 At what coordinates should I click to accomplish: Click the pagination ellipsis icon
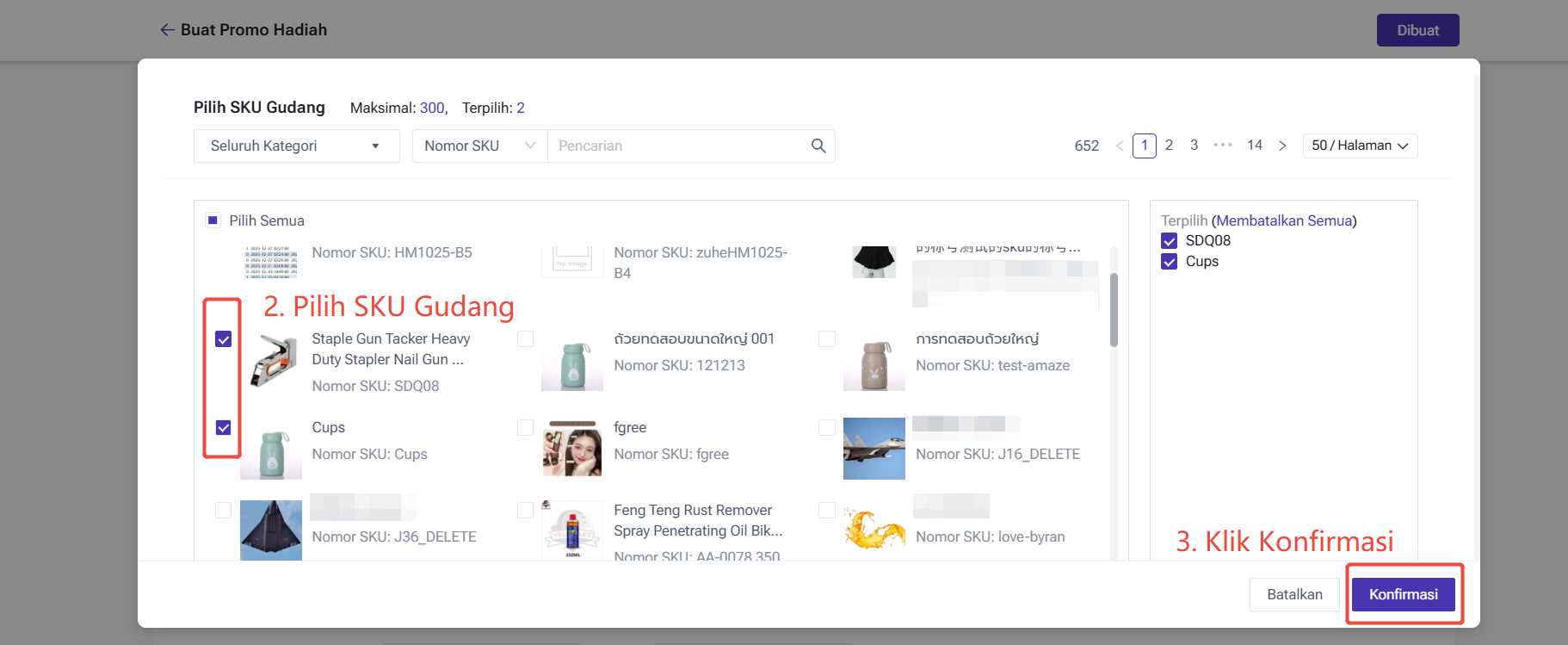tap(1223, 146)
